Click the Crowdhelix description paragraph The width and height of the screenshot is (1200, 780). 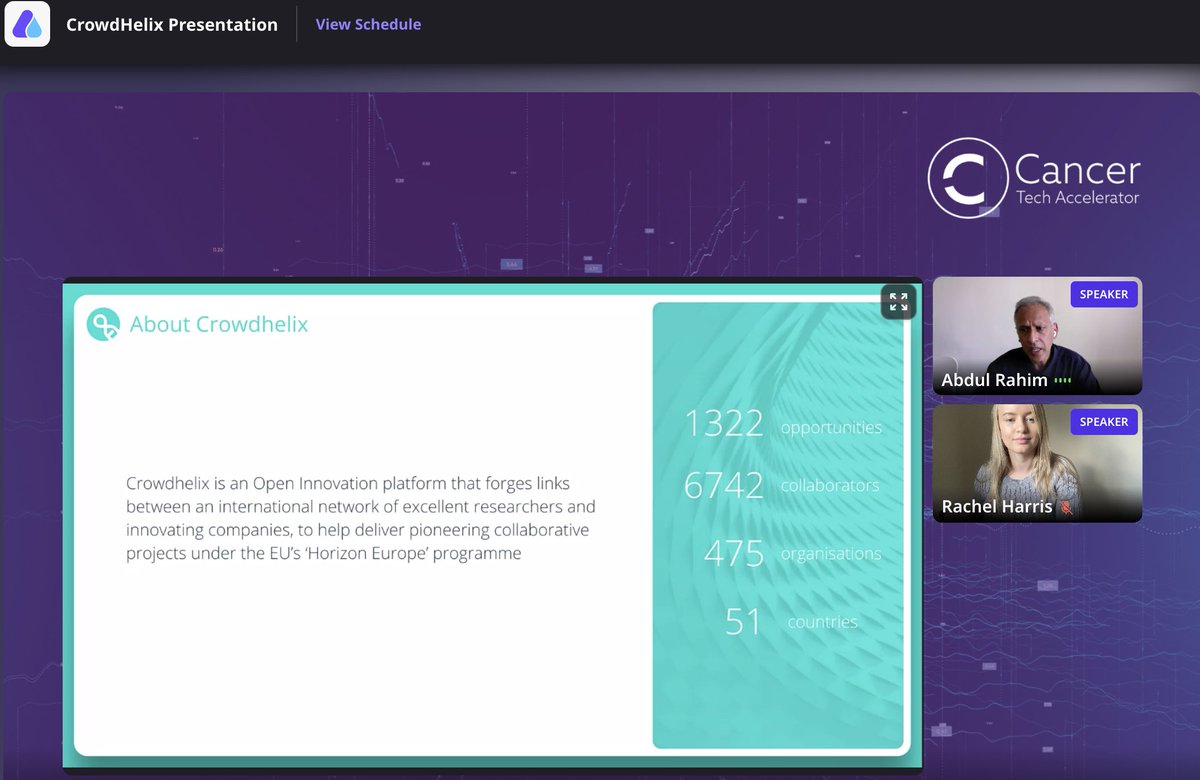point(361,518)
